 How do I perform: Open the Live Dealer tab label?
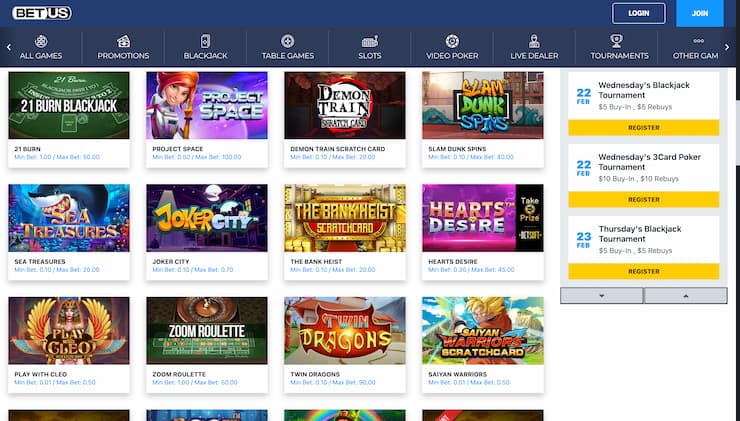pyautogui.click(x=534, y=56)
